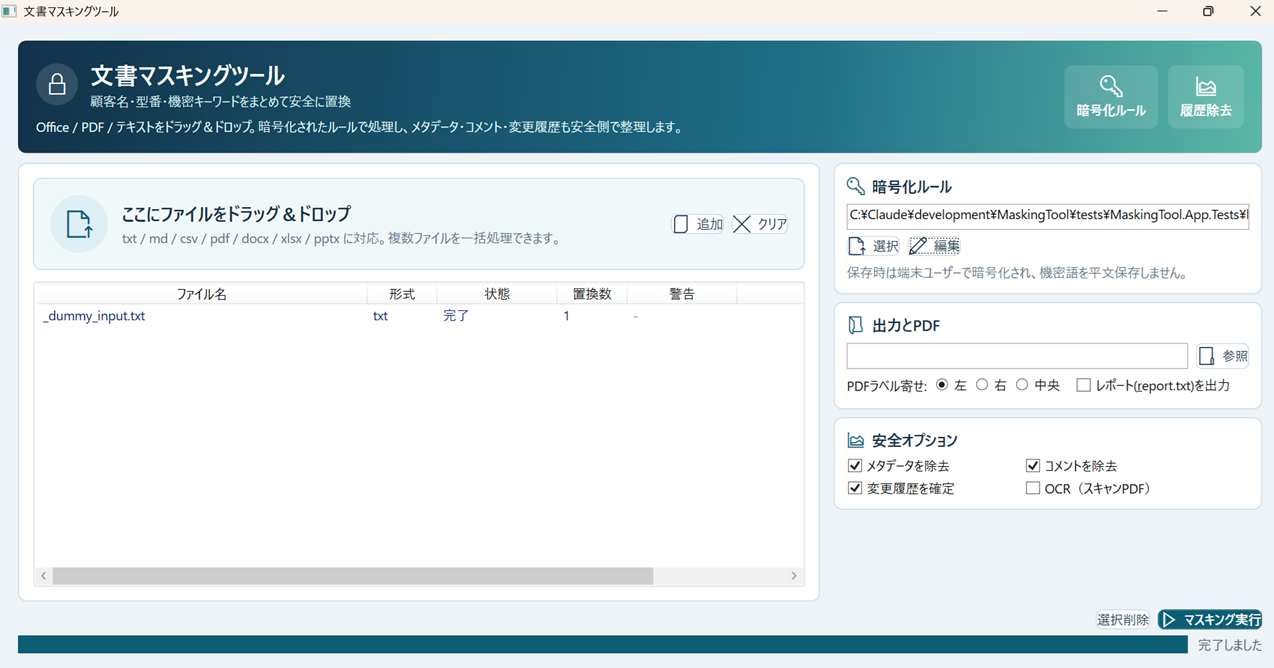Click the 形式 column header
1274x668 pixels.
tap(401, 294)
